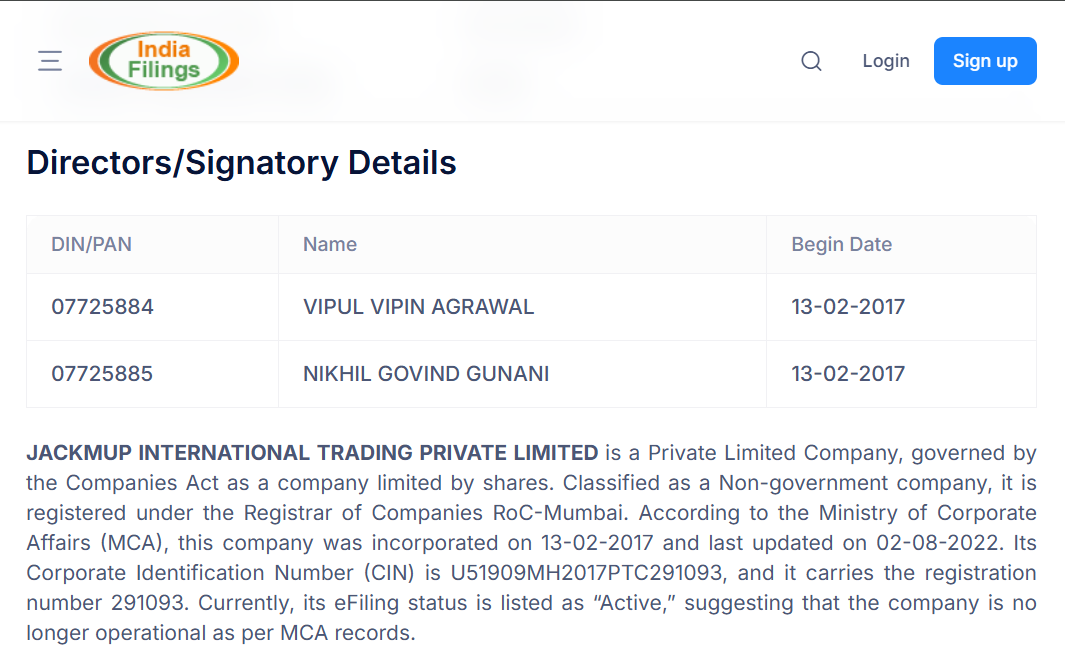Image resolution: width=1065 pixels, height=668 pixels.
Task: Click the Name column header
Action: (x=330, y=244)
